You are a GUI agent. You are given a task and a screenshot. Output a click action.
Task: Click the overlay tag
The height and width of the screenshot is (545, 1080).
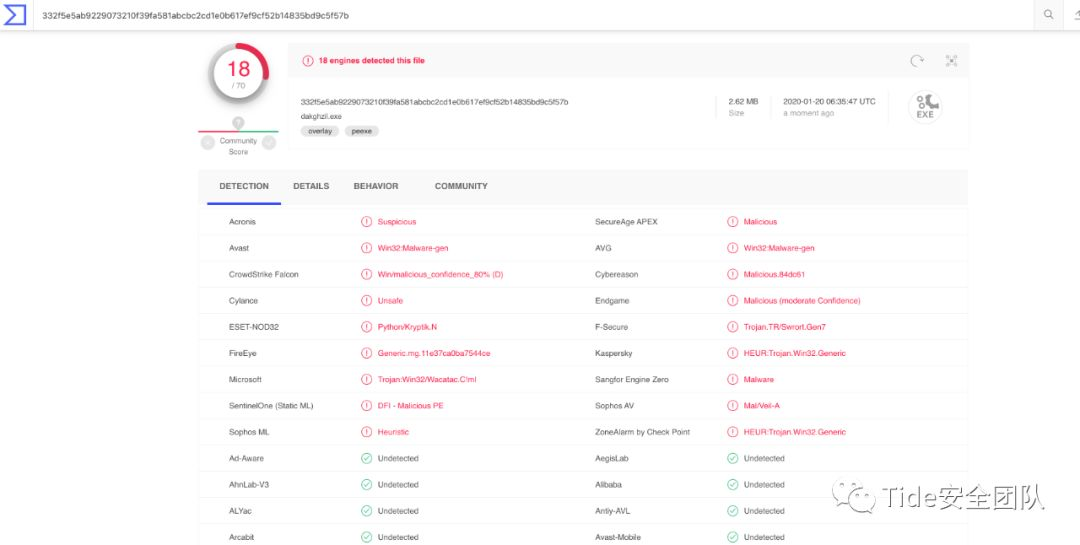coord(319,131)
